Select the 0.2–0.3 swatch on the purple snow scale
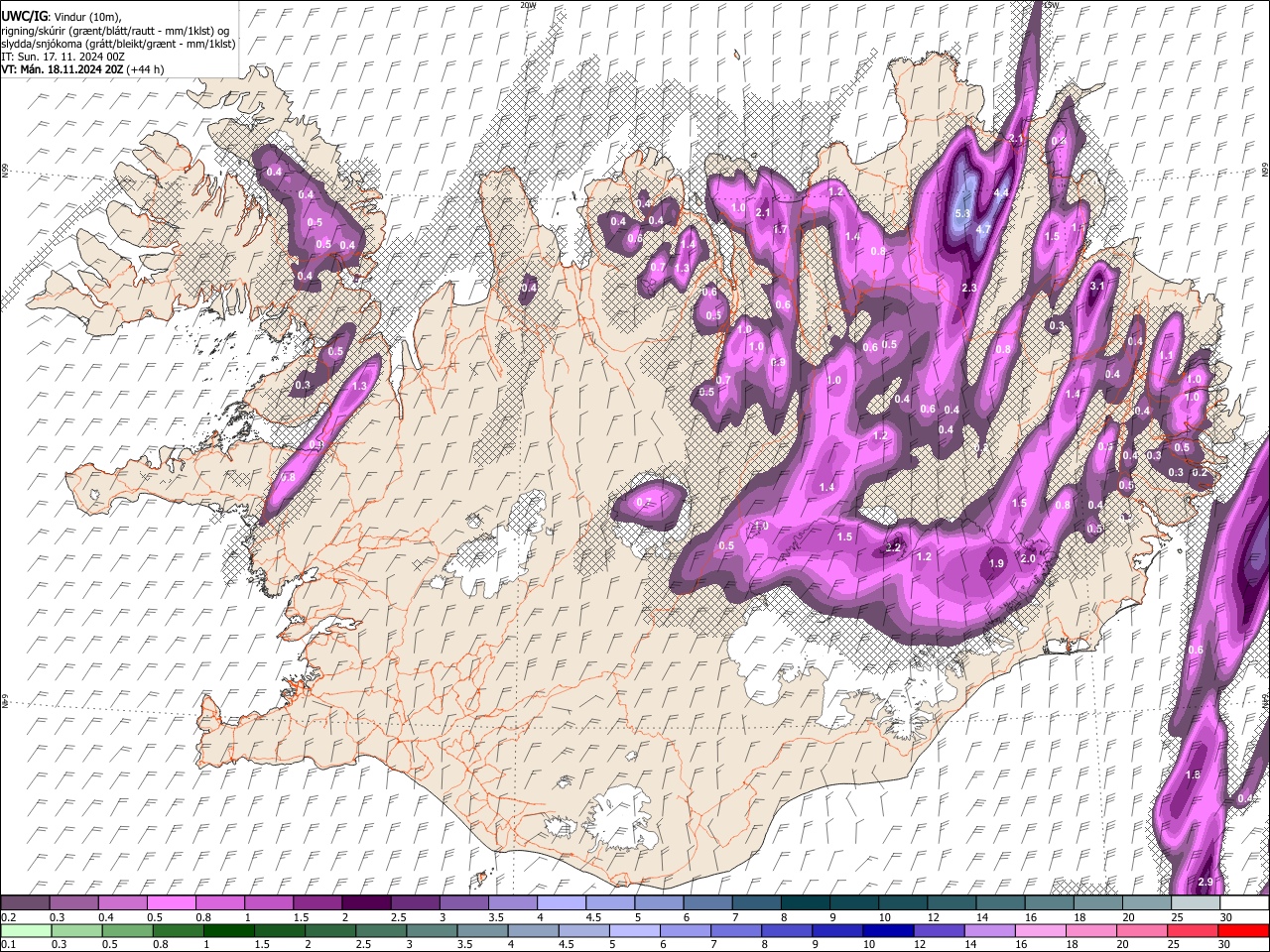This screenshot has height=952, width=1270. point(25,902)
